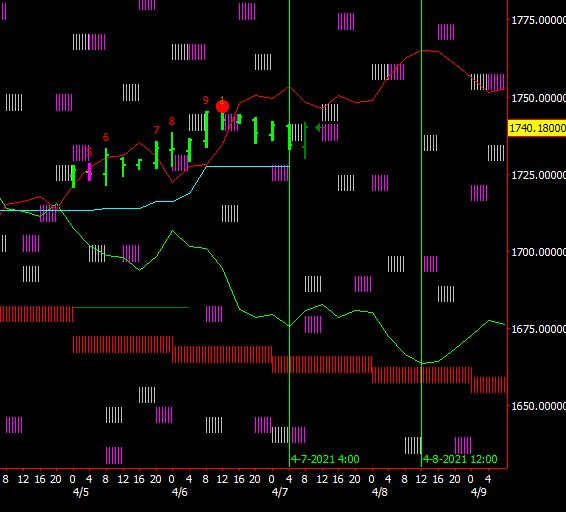Select the 1750.00 price axis label
566x513 pixels.
tap(539, 98)
